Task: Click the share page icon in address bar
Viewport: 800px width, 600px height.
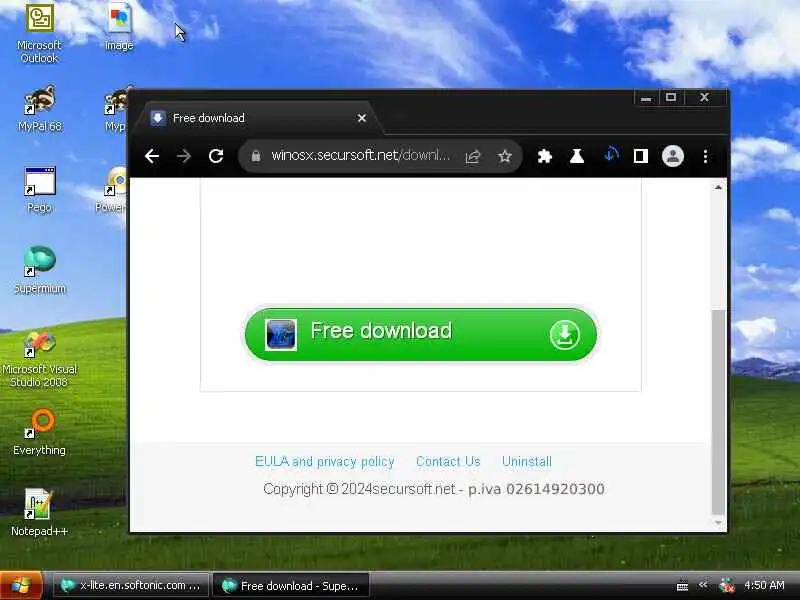Action: pos(473,156)
